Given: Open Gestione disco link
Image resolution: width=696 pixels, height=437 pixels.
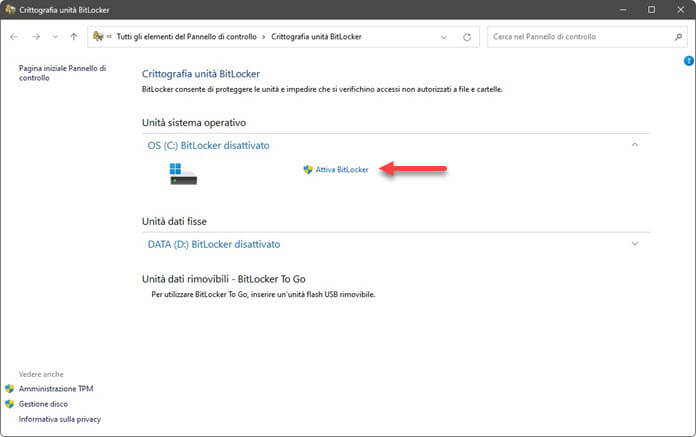Looking at the screenshot, I should tap(43, 404).
